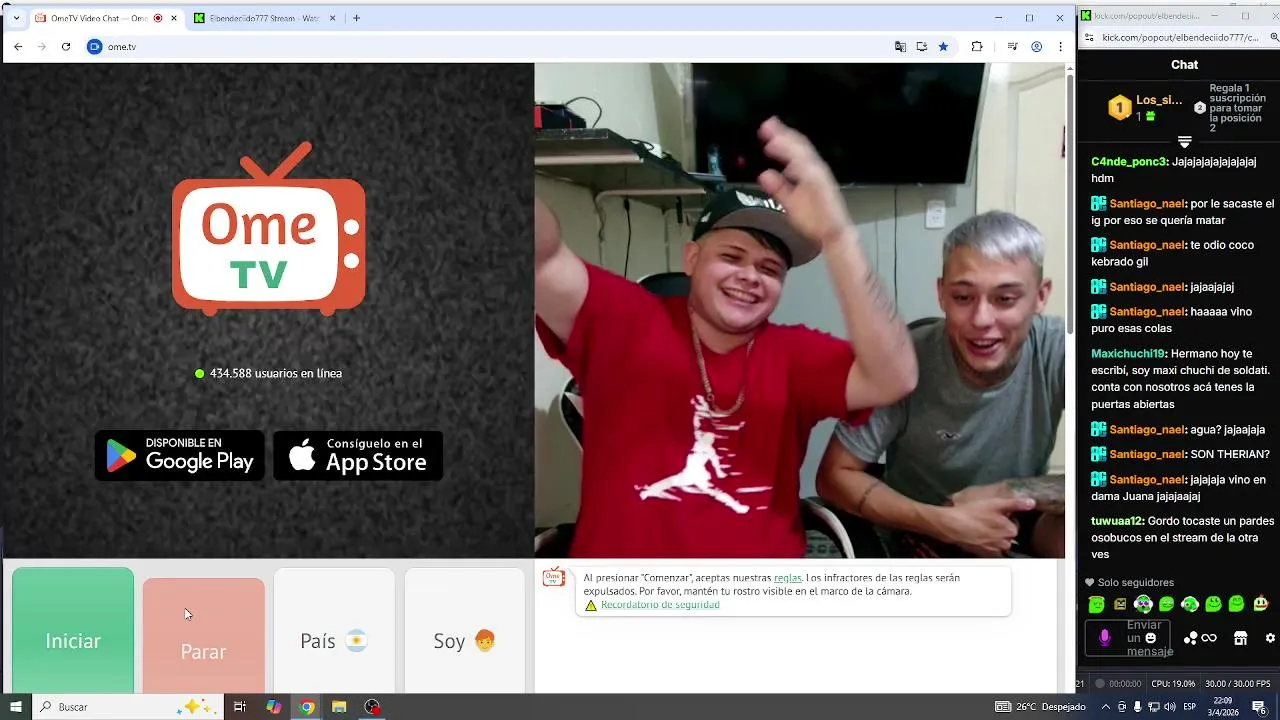Click the Buscar taskbar search box
Viewport: 1280px width, 720px height.
pyautogui.click(x=127, y=707)
